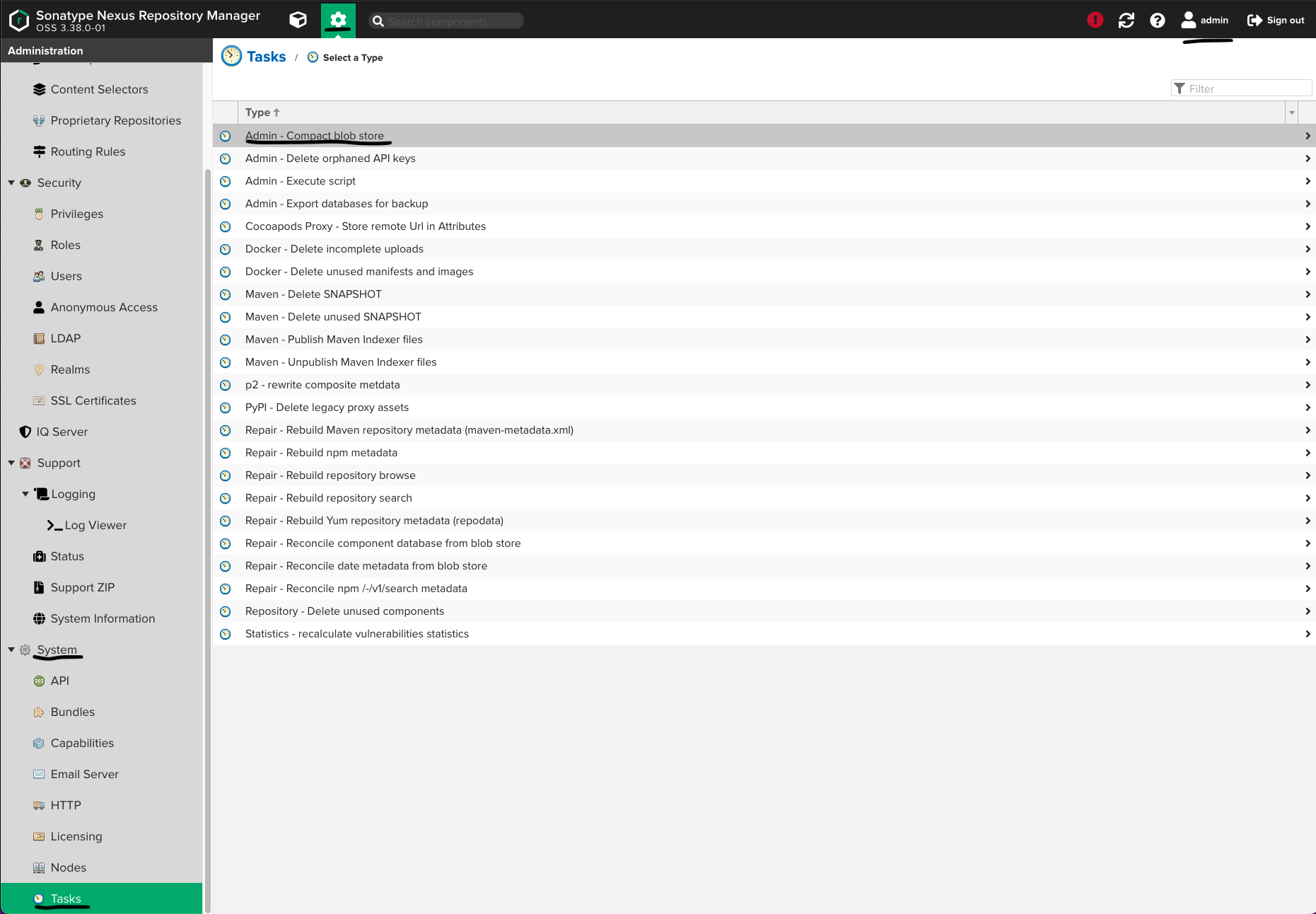Click the Refresh icon in header
1316x914 pixels.
(x=1126, y=21)
